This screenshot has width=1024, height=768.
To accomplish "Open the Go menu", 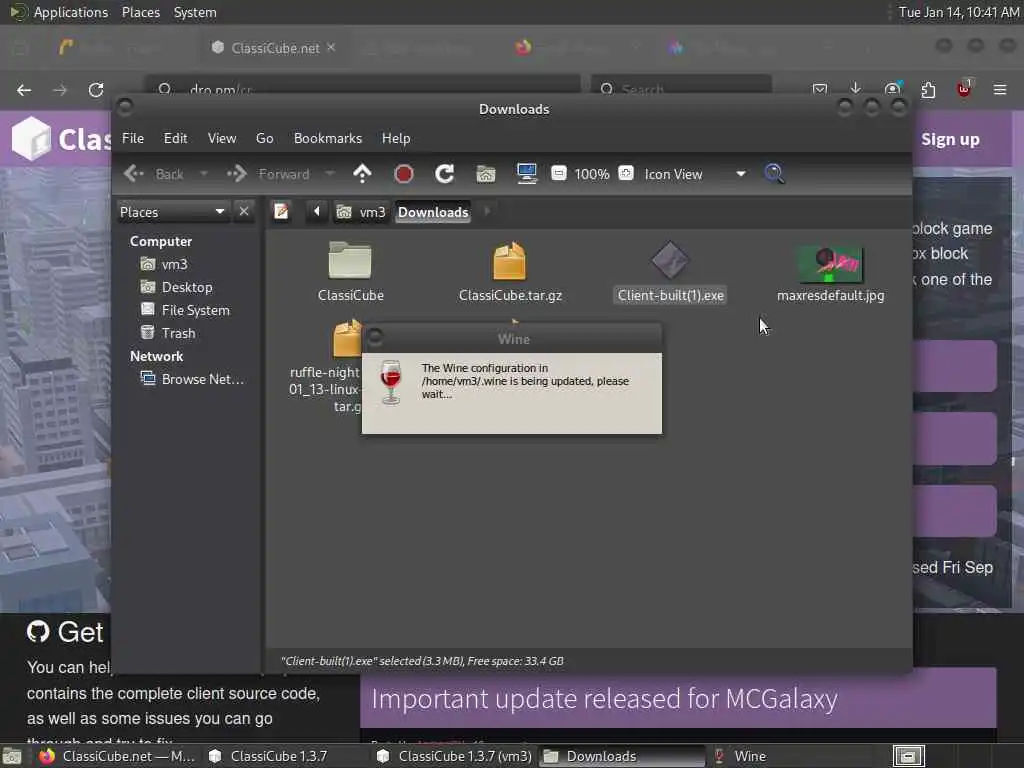I will tap(264, 138).
